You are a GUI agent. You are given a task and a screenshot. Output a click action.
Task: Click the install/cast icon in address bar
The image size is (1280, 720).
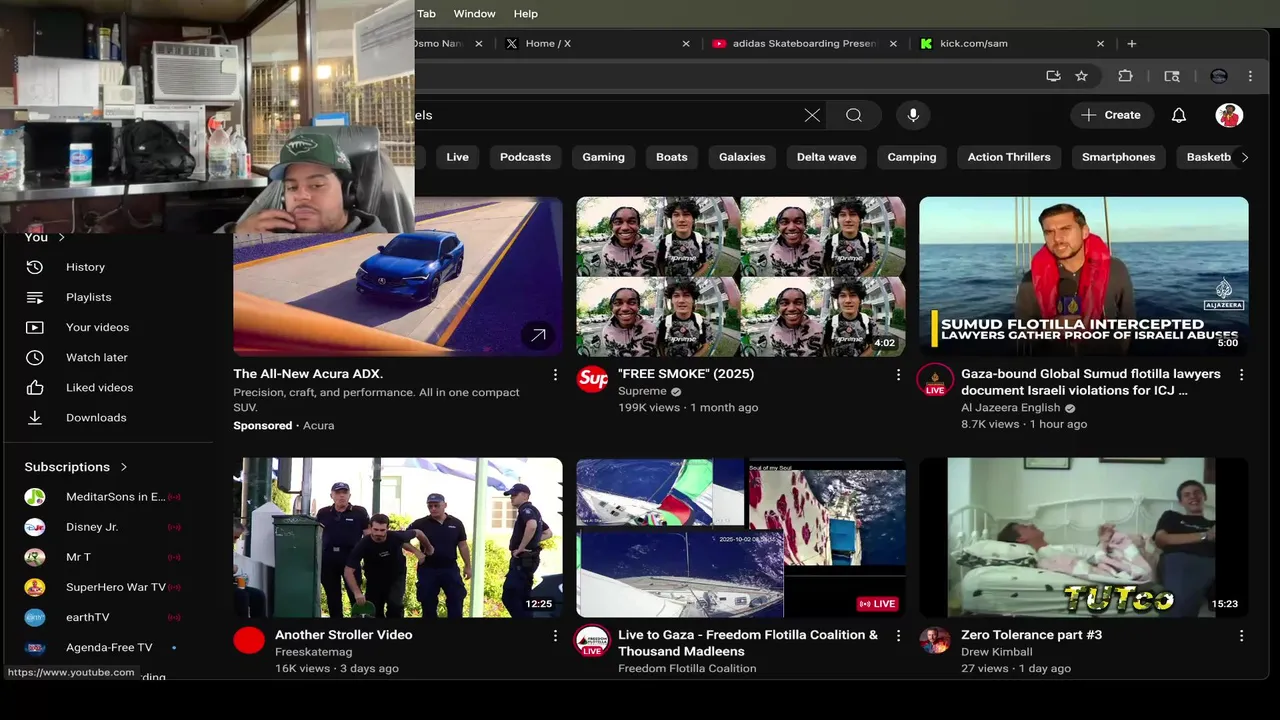[1053, 76]
